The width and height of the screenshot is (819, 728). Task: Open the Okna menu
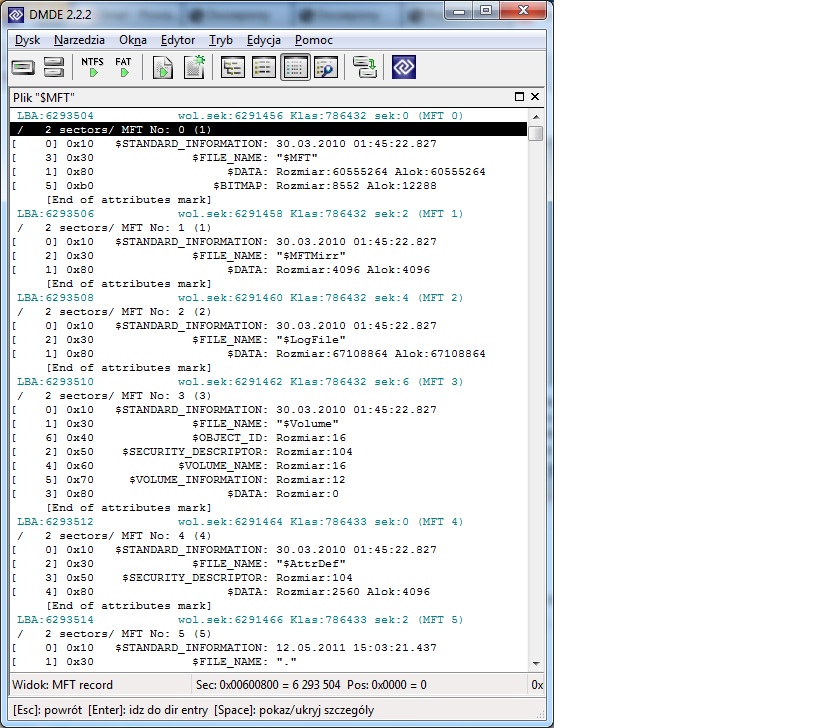133,40
